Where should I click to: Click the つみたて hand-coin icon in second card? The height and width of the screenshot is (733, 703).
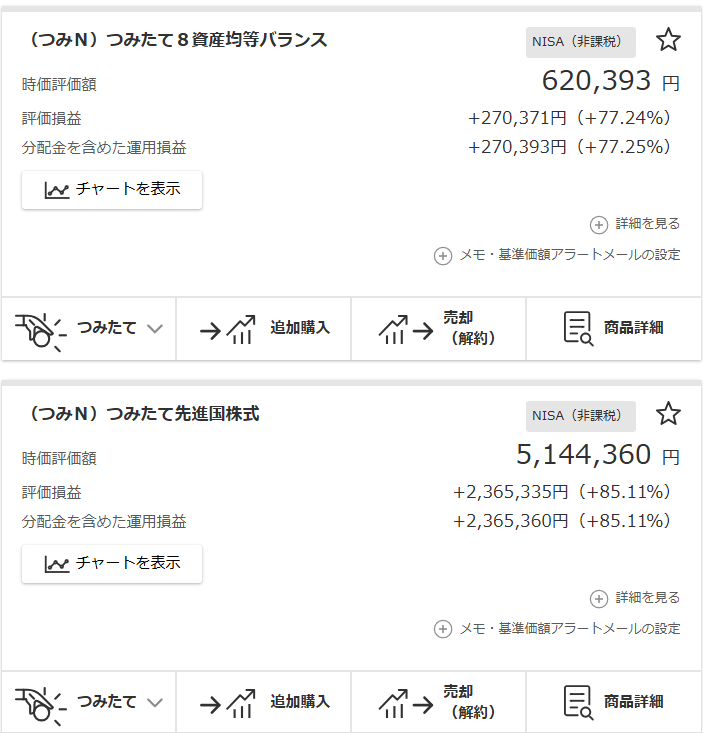(40, 702)
